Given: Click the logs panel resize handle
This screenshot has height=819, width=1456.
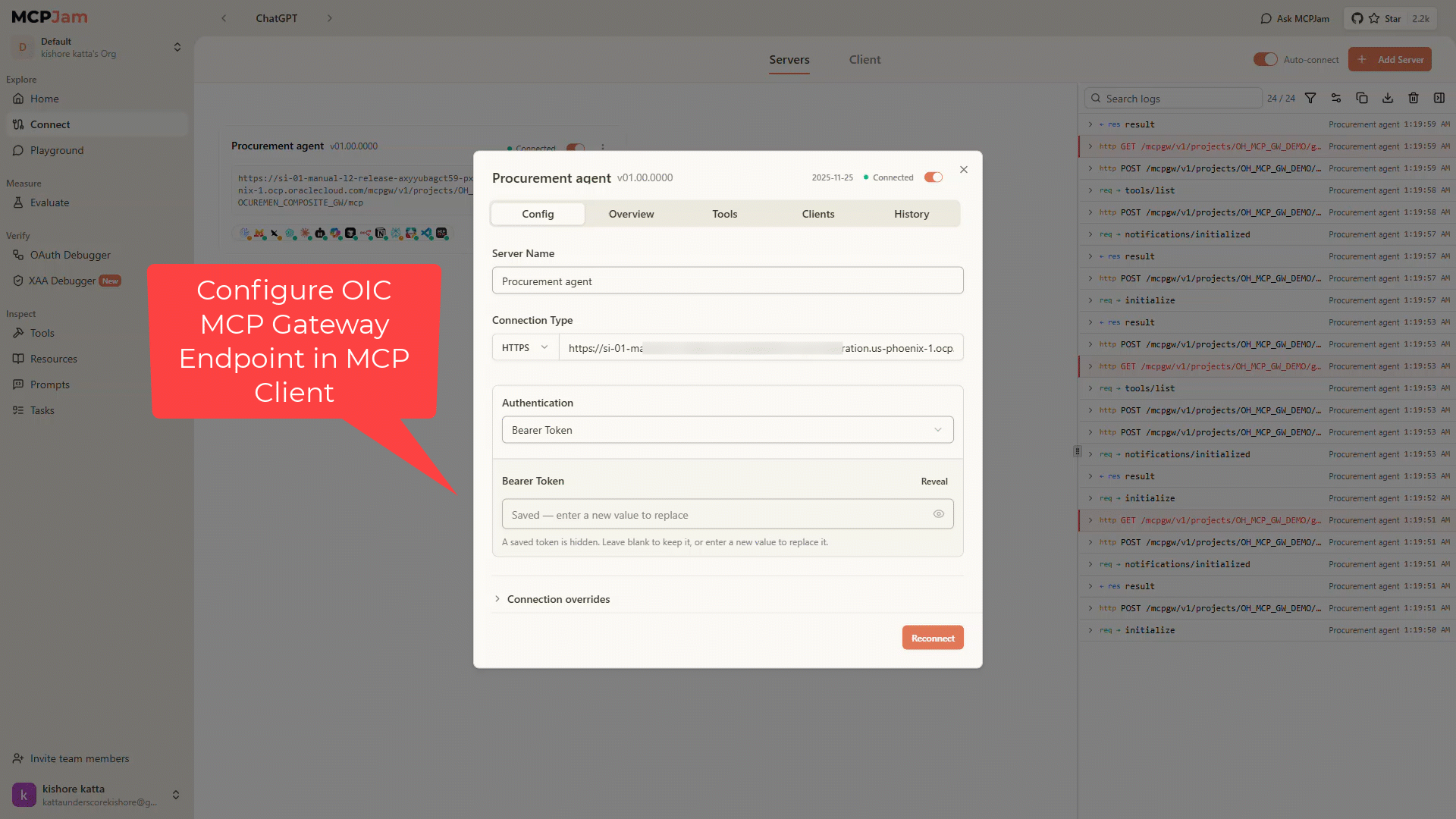Looking at the screenshot, I should [1077, 451].
